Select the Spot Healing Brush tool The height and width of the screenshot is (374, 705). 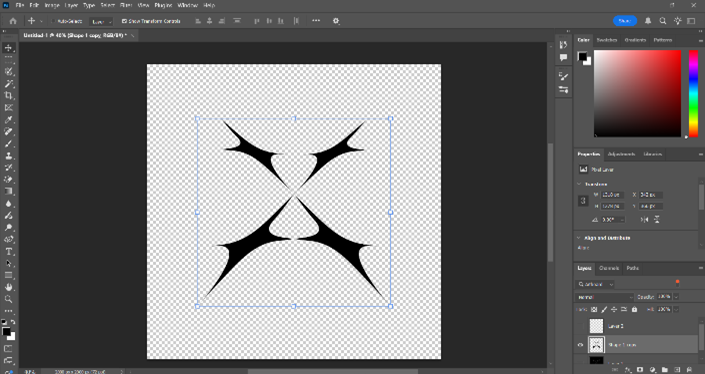coord(9,131)
